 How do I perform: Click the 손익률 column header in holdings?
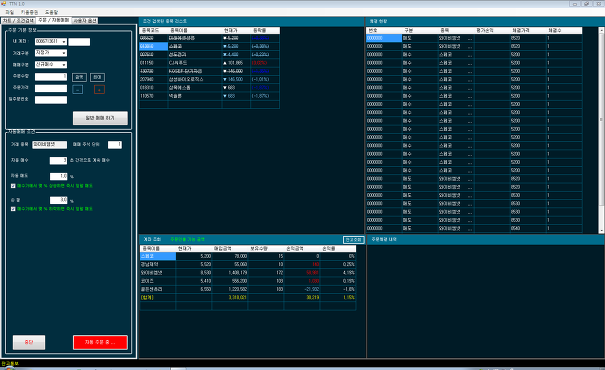[338, 248]
